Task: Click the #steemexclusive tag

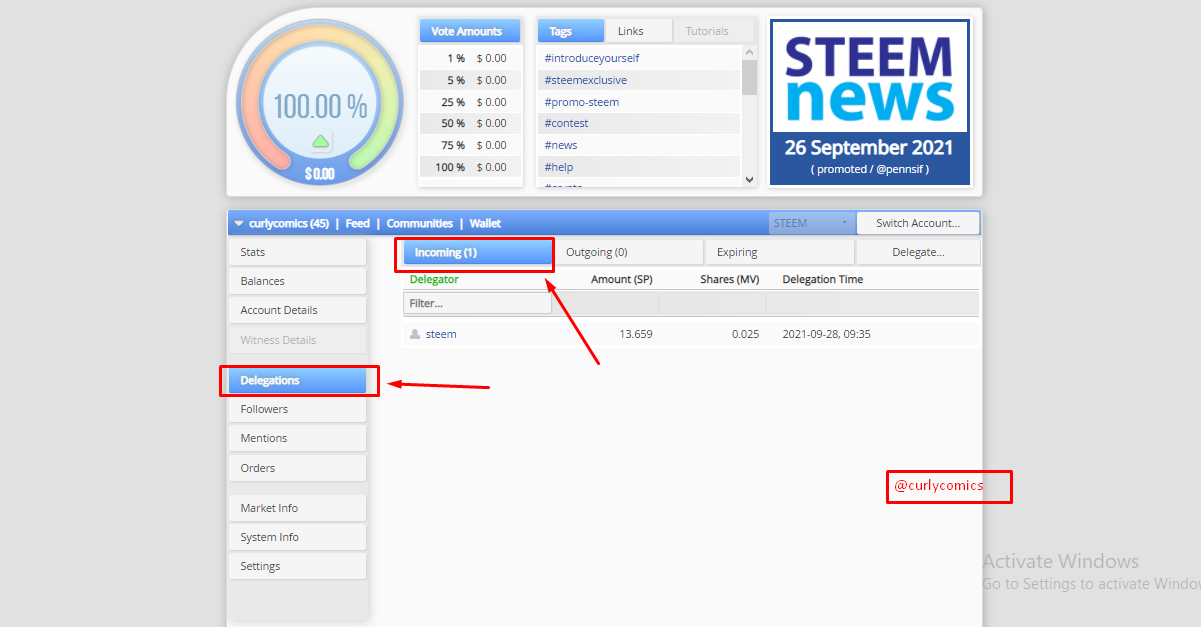Action: (x=585, y=80)
